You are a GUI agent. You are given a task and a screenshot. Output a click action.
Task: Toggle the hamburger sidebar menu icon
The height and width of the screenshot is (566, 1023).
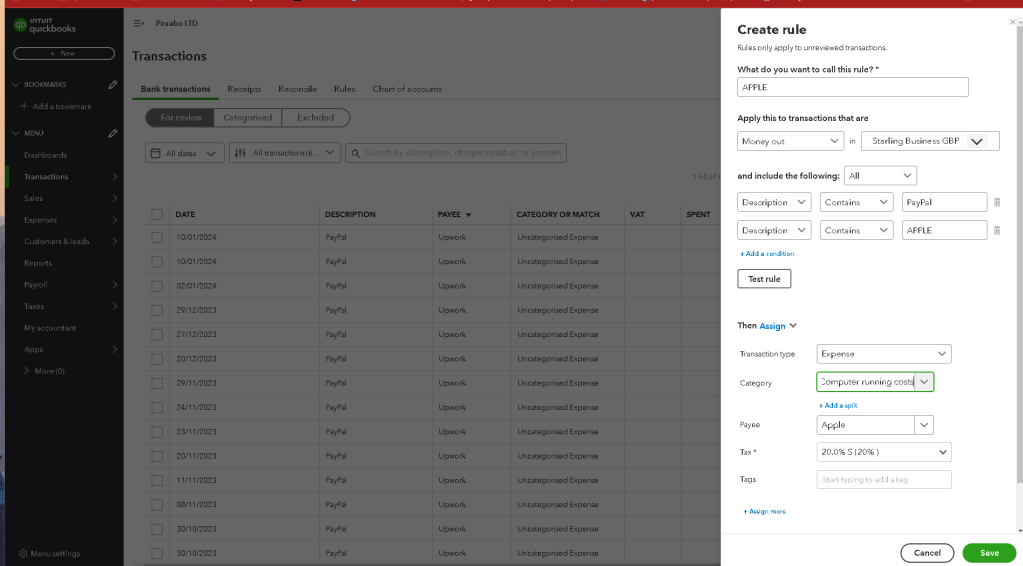(x=138, y=23)
